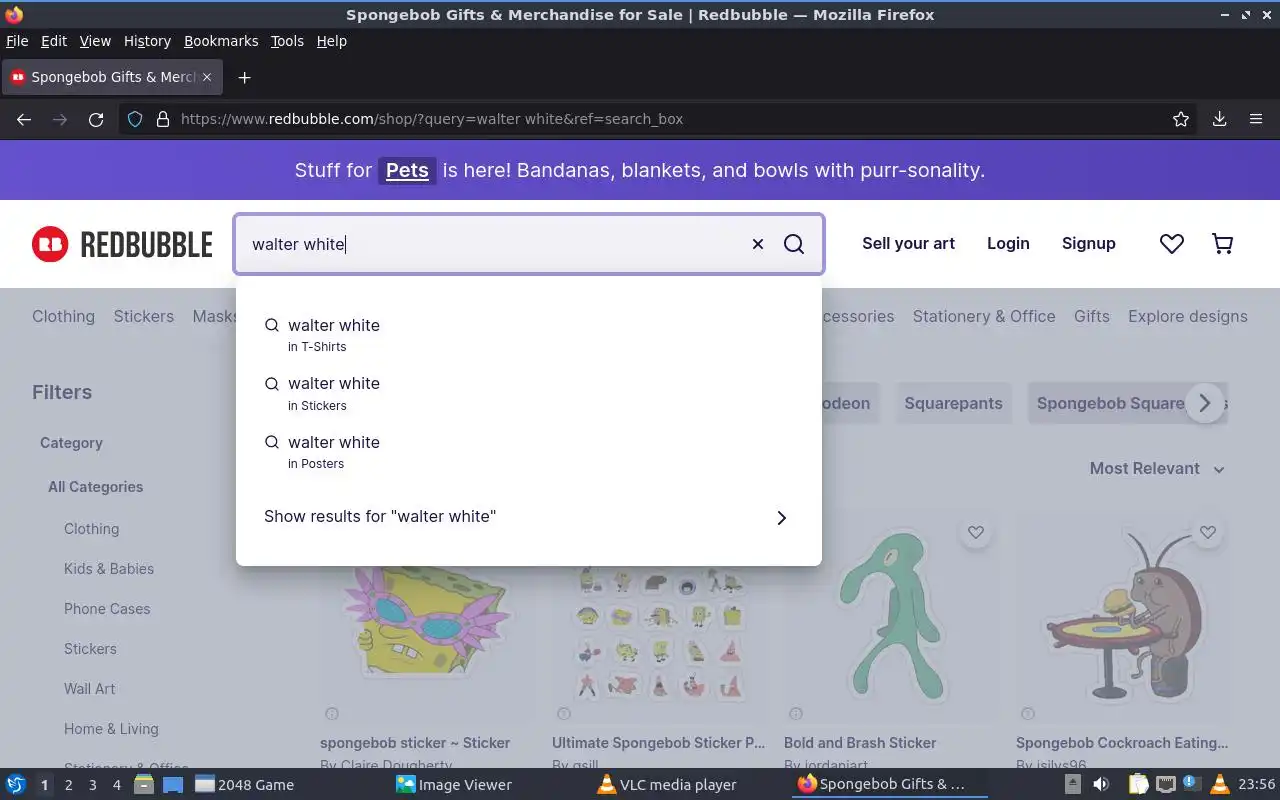Reload the current page
This screenshot has width=1280, height=800.
coord(96,119)
